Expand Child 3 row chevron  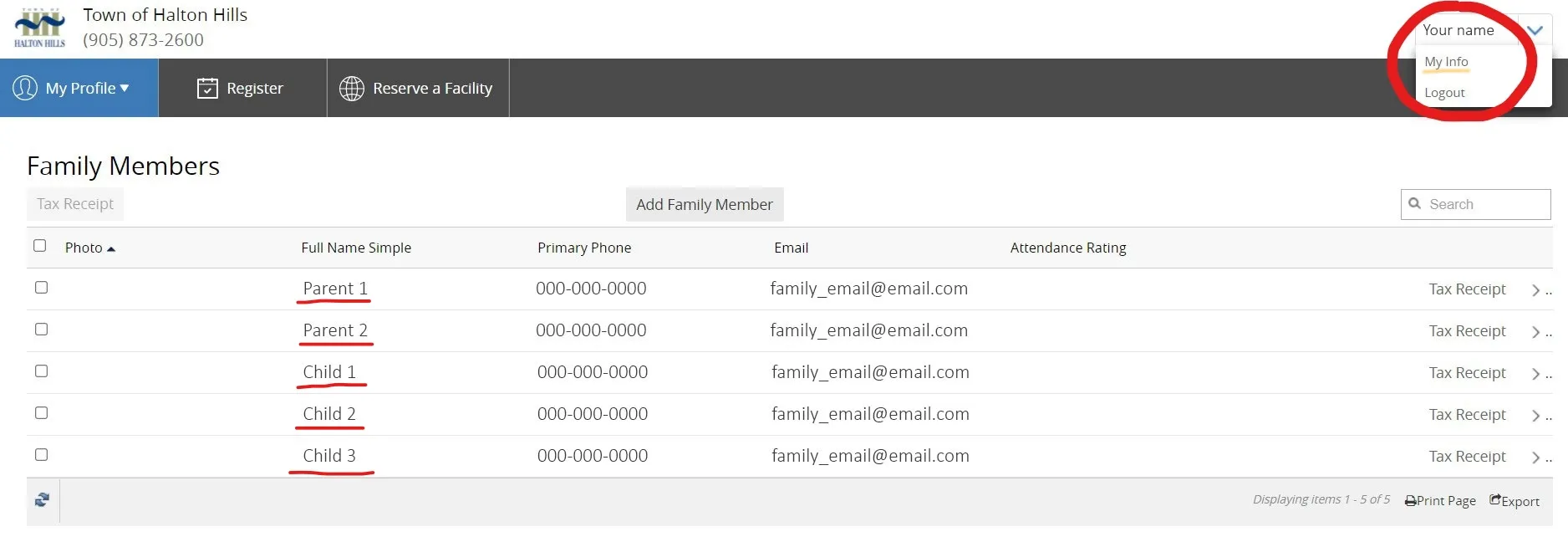coord(1535,458)
